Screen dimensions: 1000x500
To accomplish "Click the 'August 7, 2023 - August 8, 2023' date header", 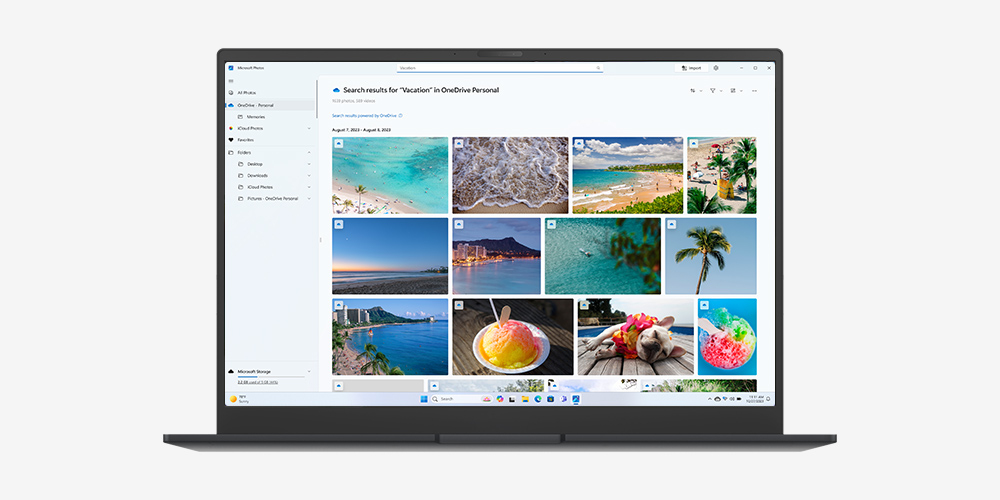I will (x=361, y=129).
